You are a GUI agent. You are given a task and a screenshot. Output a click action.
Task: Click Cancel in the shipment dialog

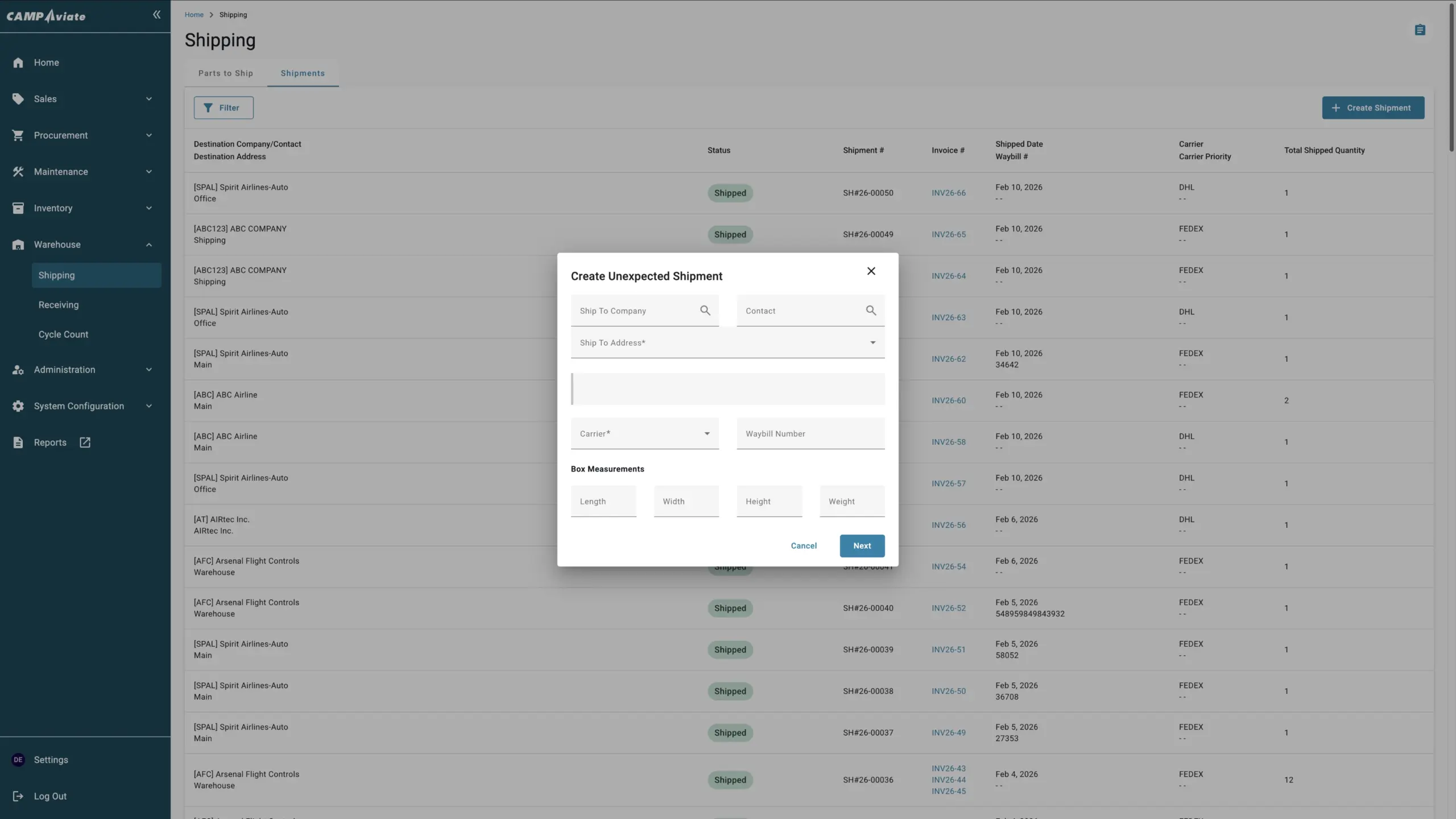(804, 546)
